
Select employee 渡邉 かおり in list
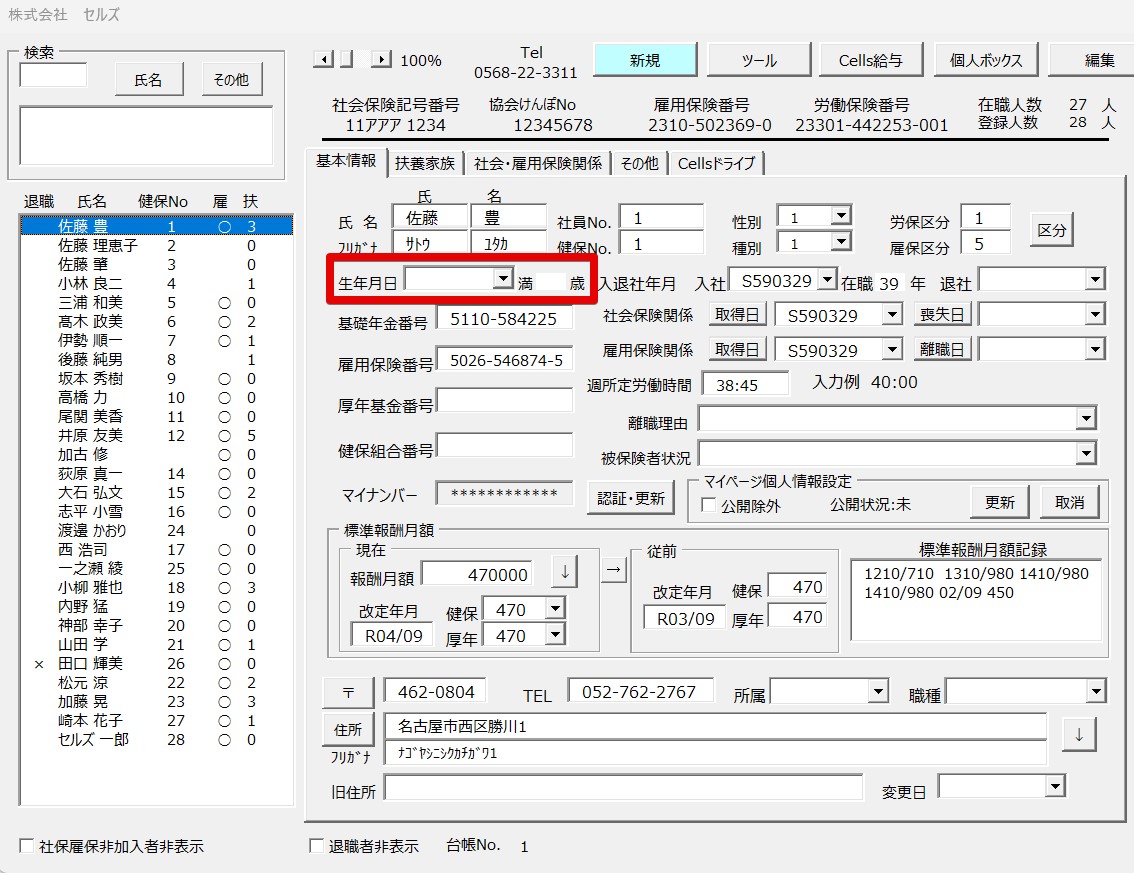[x=155, y=530]
